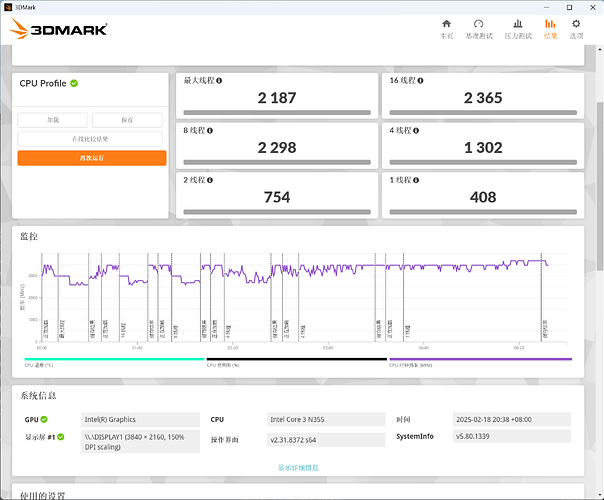Screen dimensions: 604x500
Task: Open the 主页 home icon
Action: click(446, 27)
